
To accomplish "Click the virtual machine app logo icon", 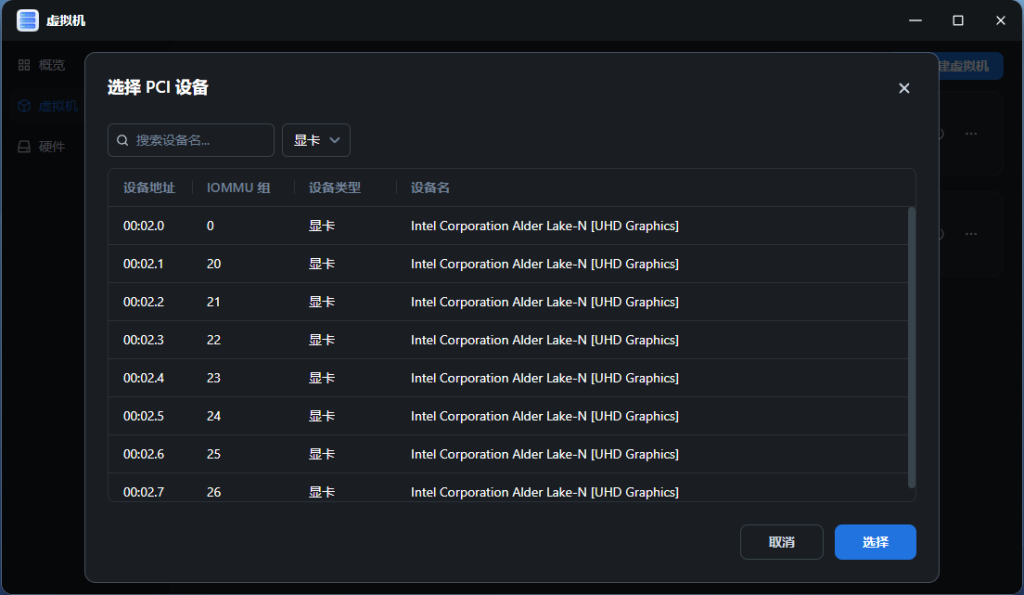I will click(x=27, y=20).
